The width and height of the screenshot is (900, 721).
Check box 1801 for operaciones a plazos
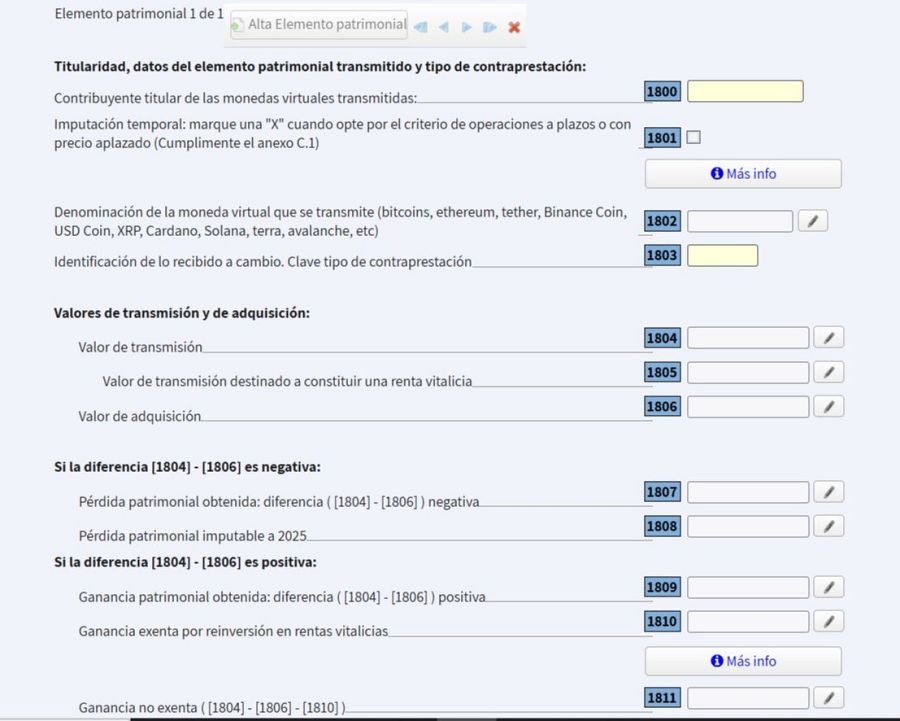(693, 138)
